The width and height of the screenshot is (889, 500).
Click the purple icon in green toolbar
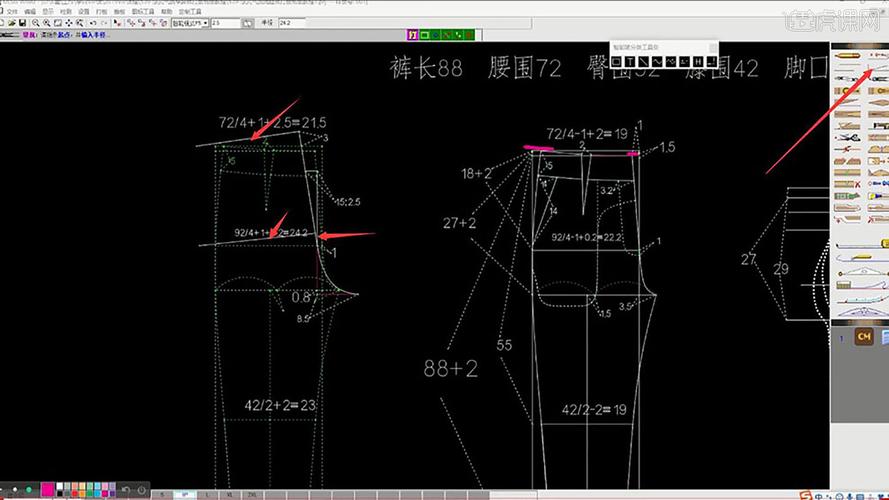coord(413,35)
